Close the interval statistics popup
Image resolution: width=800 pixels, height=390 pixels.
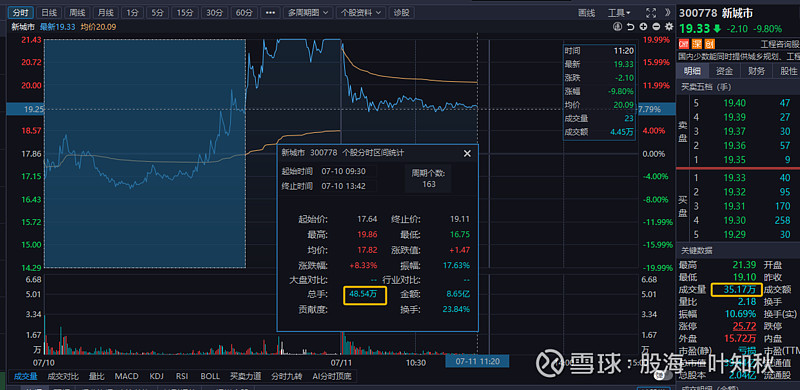coord(466,153)
